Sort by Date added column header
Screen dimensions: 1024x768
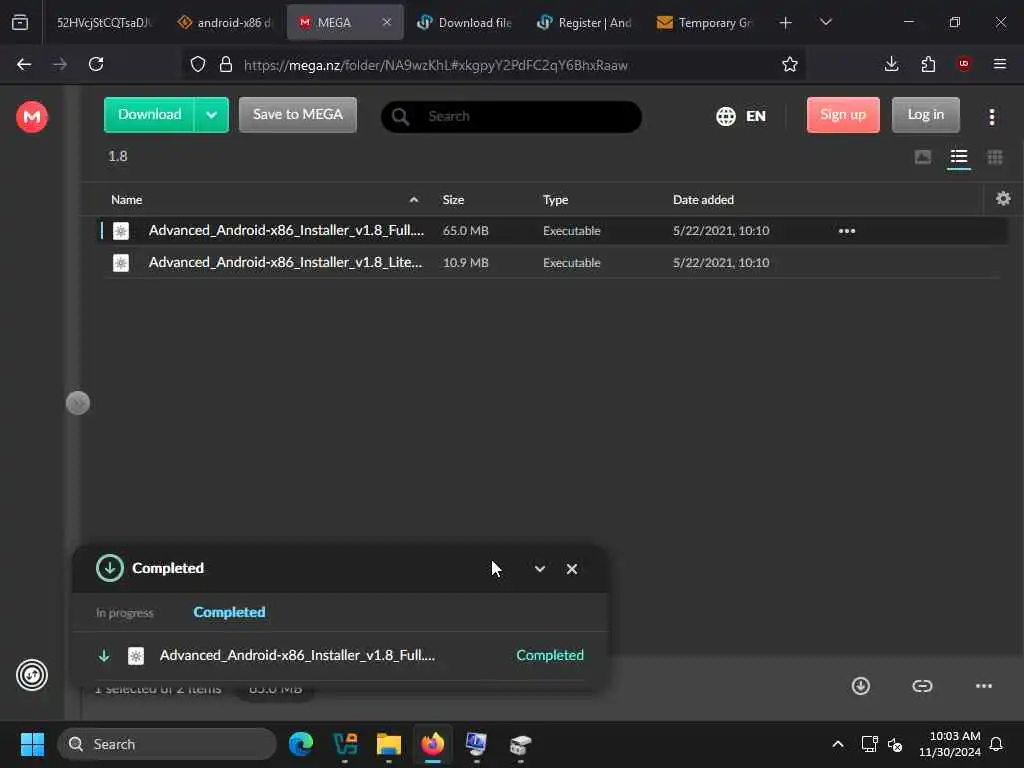(703, 200)
